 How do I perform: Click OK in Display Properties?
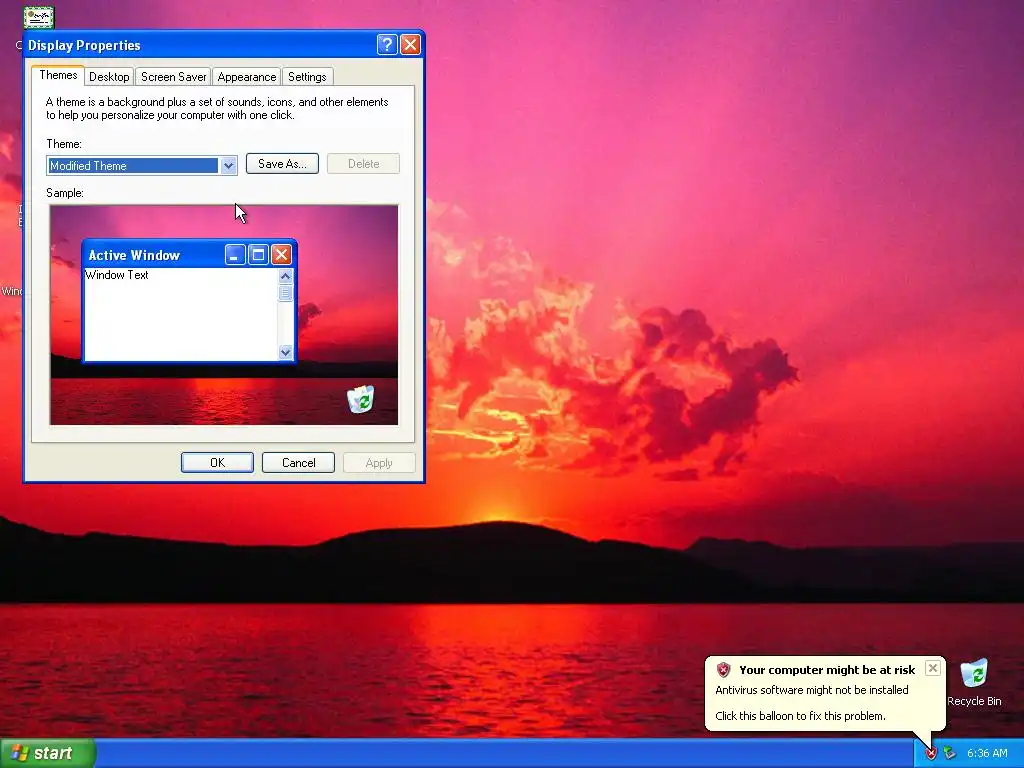coord(217,462)
